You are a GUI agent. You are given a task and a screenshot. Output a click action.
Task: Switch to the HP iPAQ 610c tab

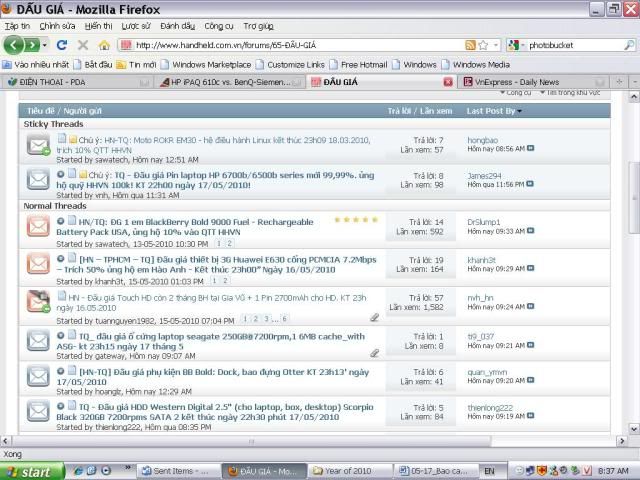(230, 82)
